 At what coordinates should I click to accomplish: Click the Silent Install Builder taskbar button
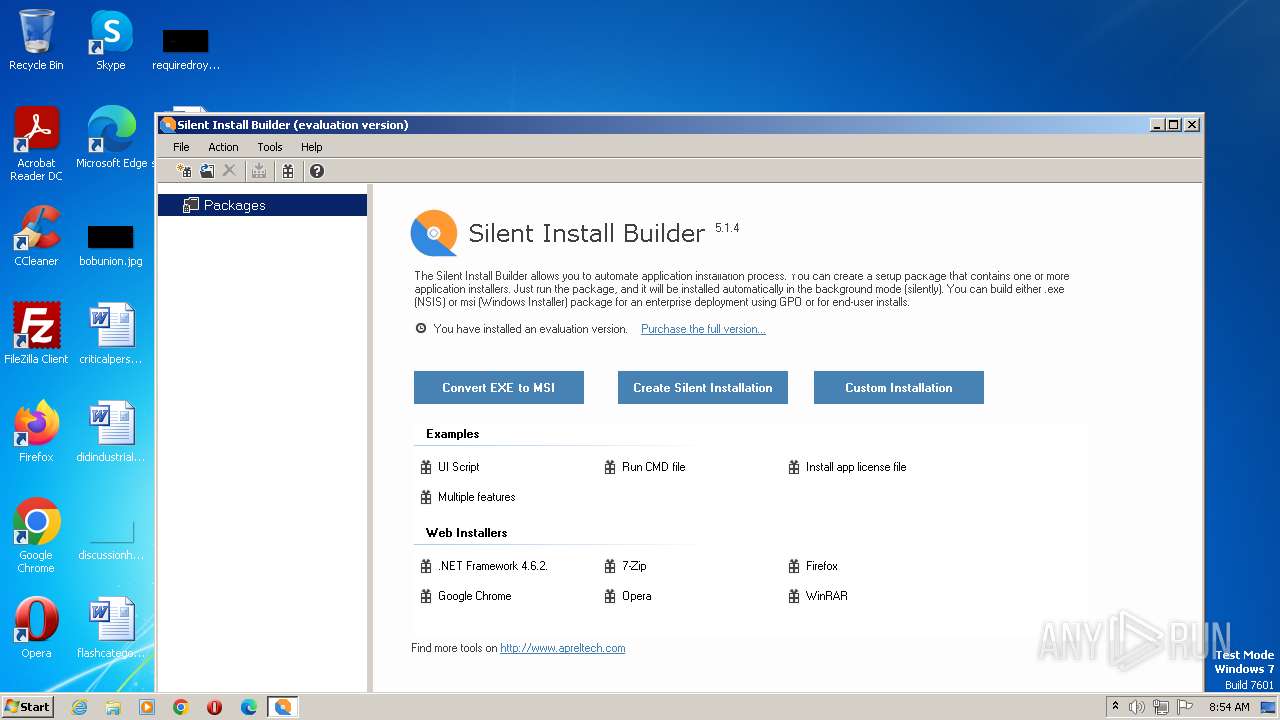(x=283, y=707)
